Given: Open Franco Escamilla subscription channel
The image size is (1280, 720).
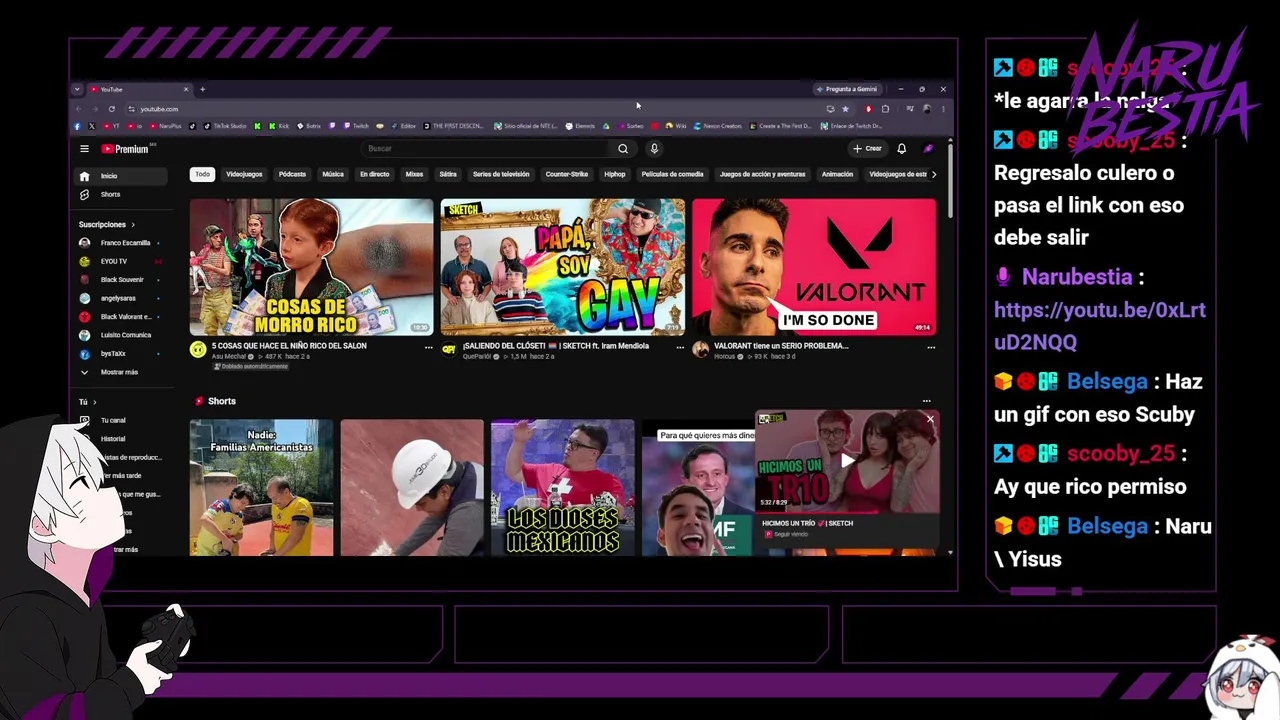Looking at the screenshot, I should pos(122,243).
